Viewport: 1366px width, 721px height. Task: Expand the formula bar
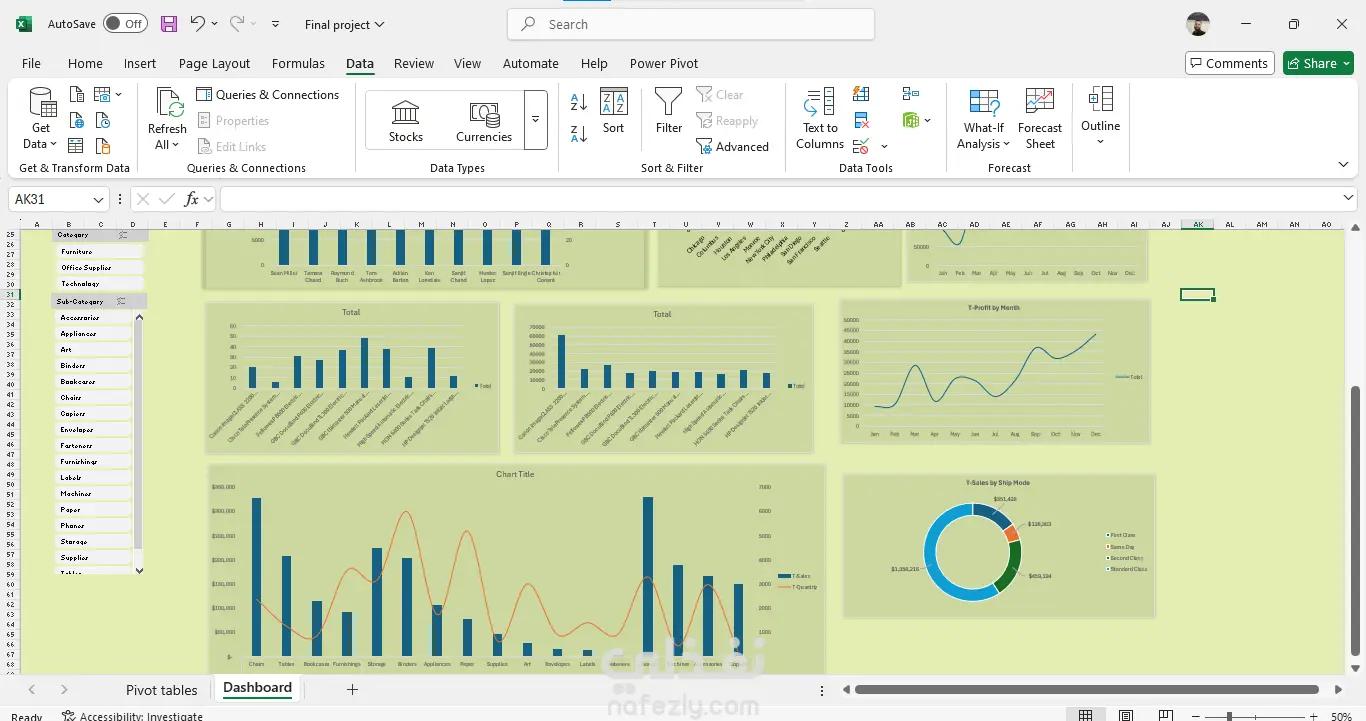(1348, 198)
